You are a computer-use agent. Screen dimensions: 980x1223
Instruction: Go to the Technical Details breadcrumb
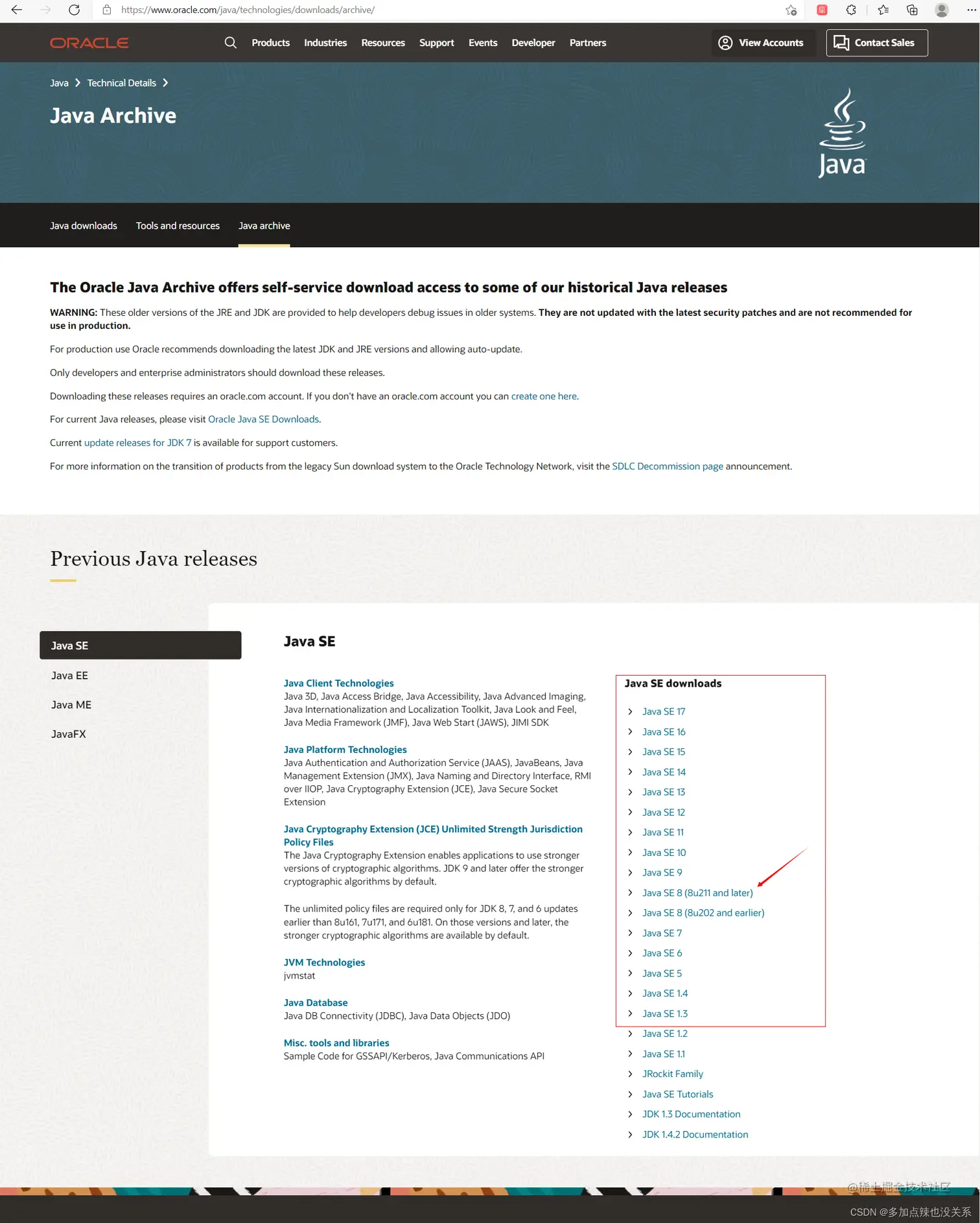click(122, 83)
